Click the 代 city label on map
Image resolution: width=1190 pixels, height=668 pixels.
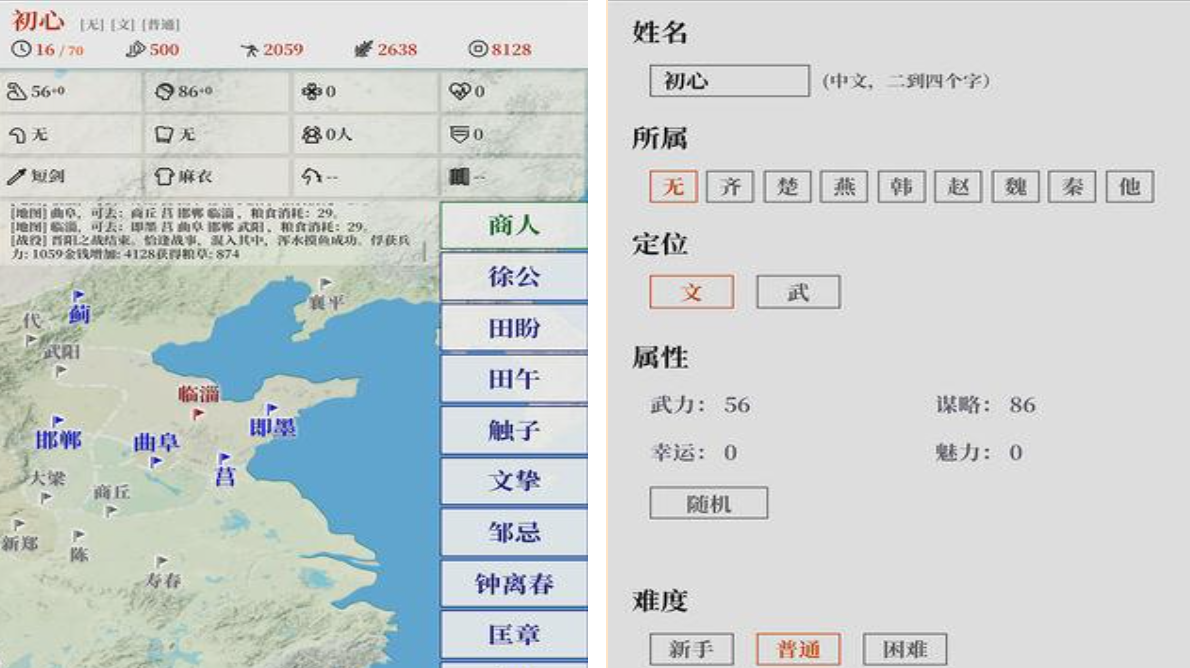click(30, 320)
